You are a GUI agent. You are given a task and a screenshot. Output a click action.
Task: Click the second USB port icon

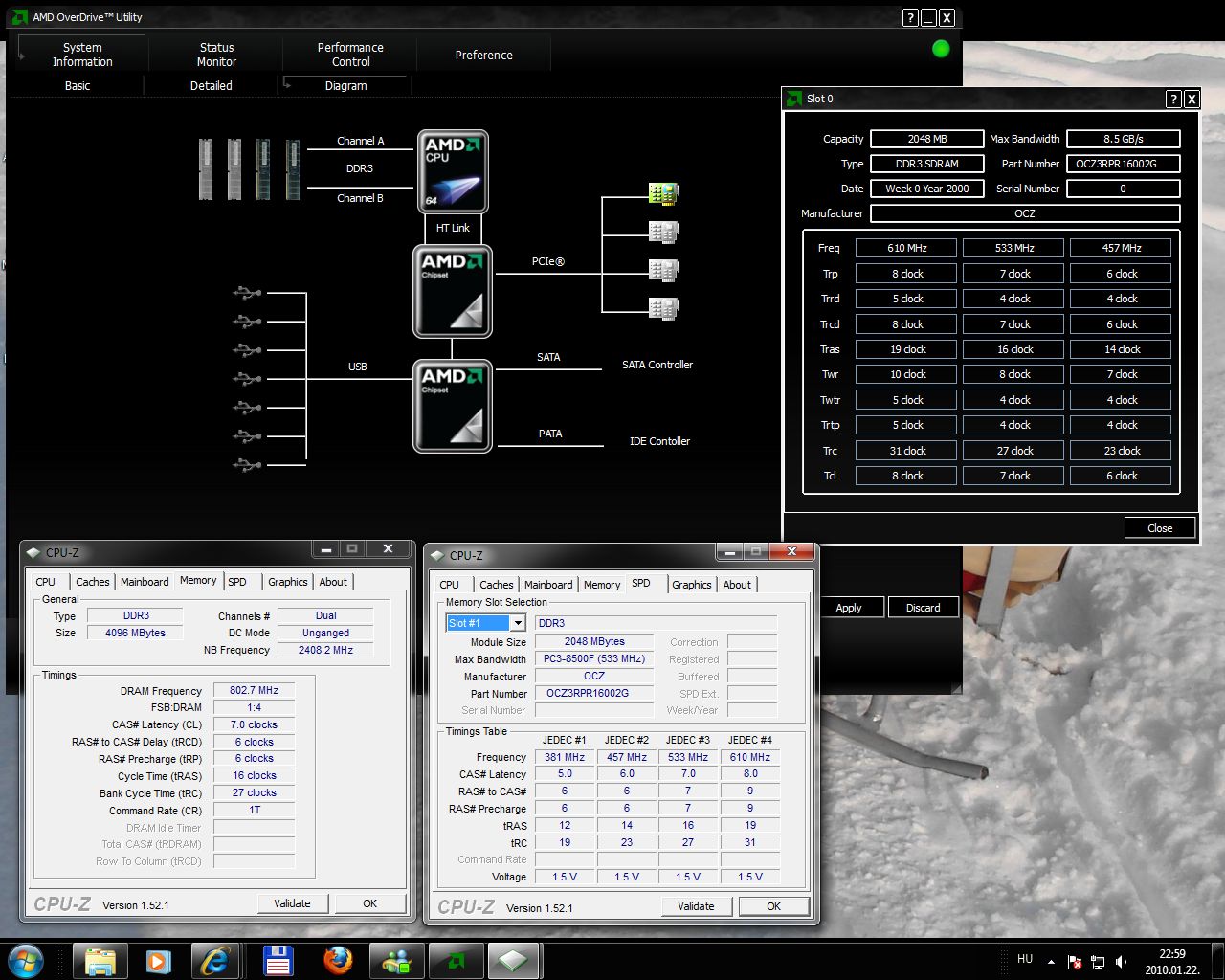pos(247,322)
